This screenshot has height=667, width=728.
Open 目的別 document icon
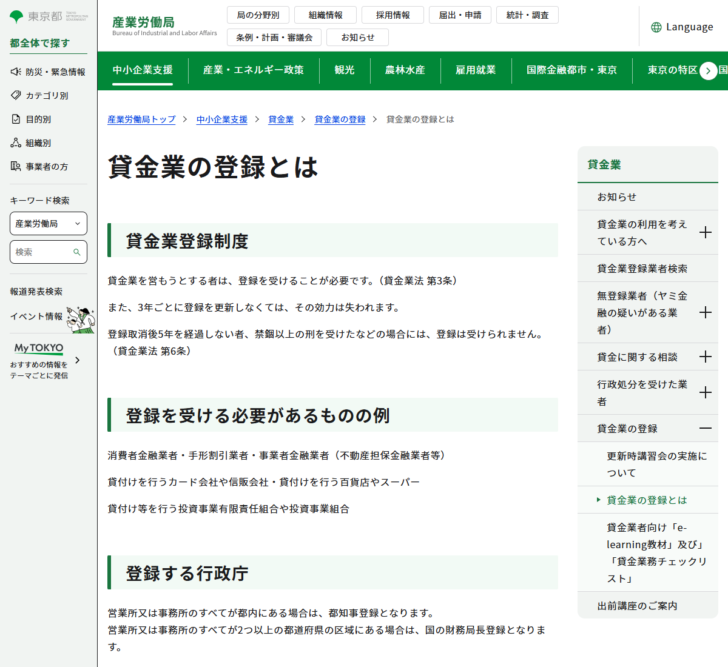click(16, 119)
